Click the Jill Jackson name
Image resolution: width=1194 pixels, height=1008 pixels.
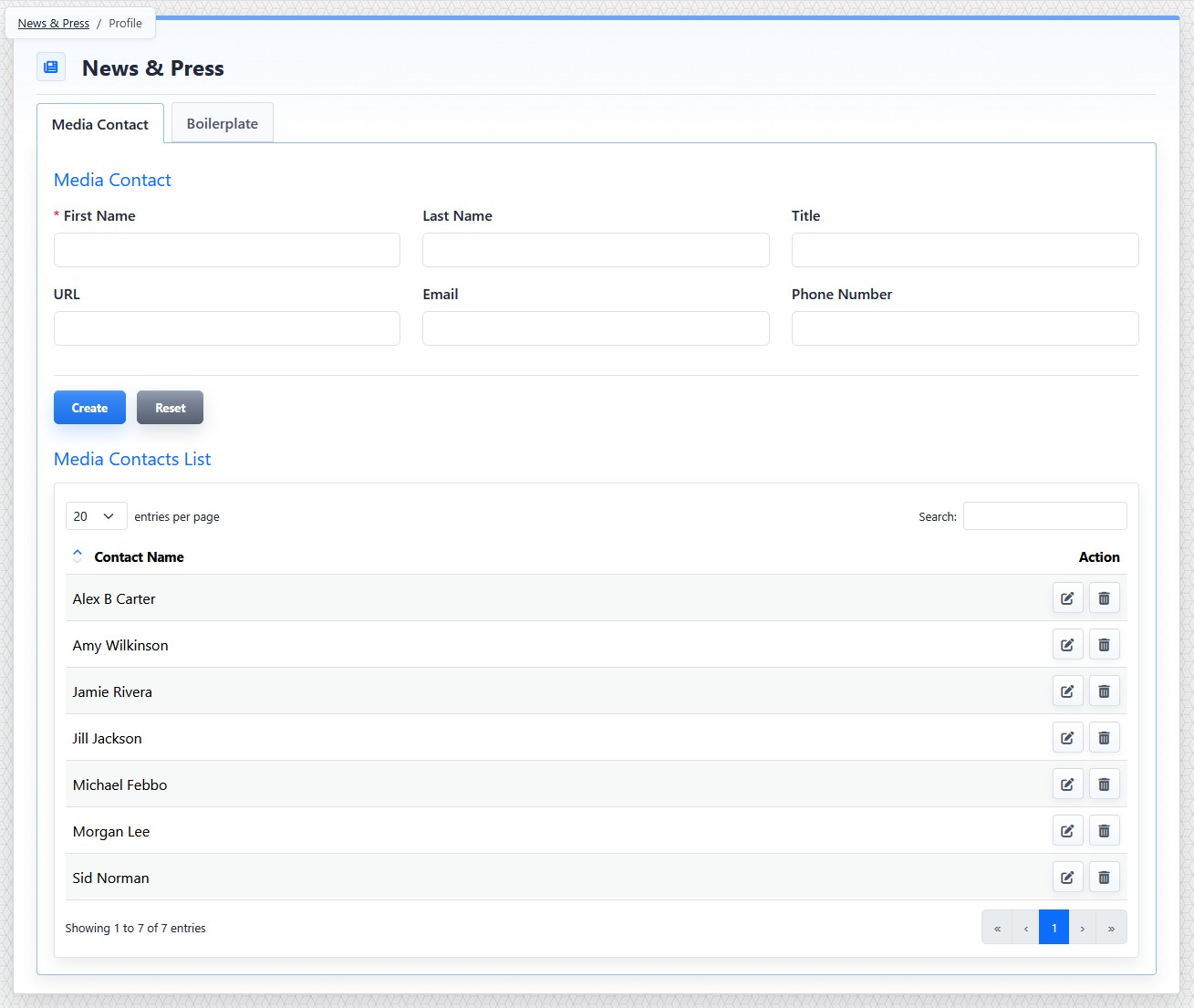tap(108, 738)
